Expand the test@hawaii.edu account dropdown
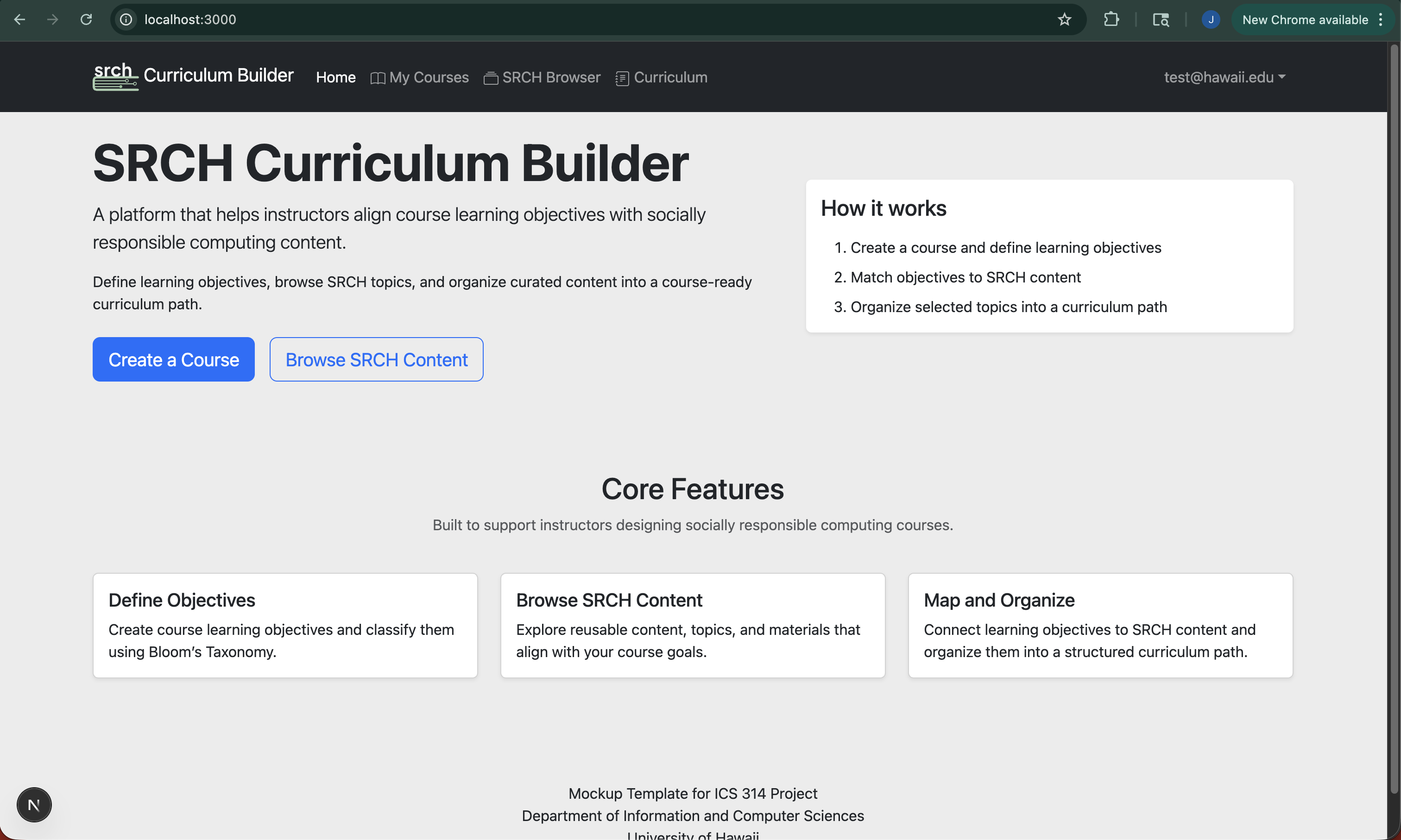The height and width of the screenshot is (840, 1401). pos(1224,77)
